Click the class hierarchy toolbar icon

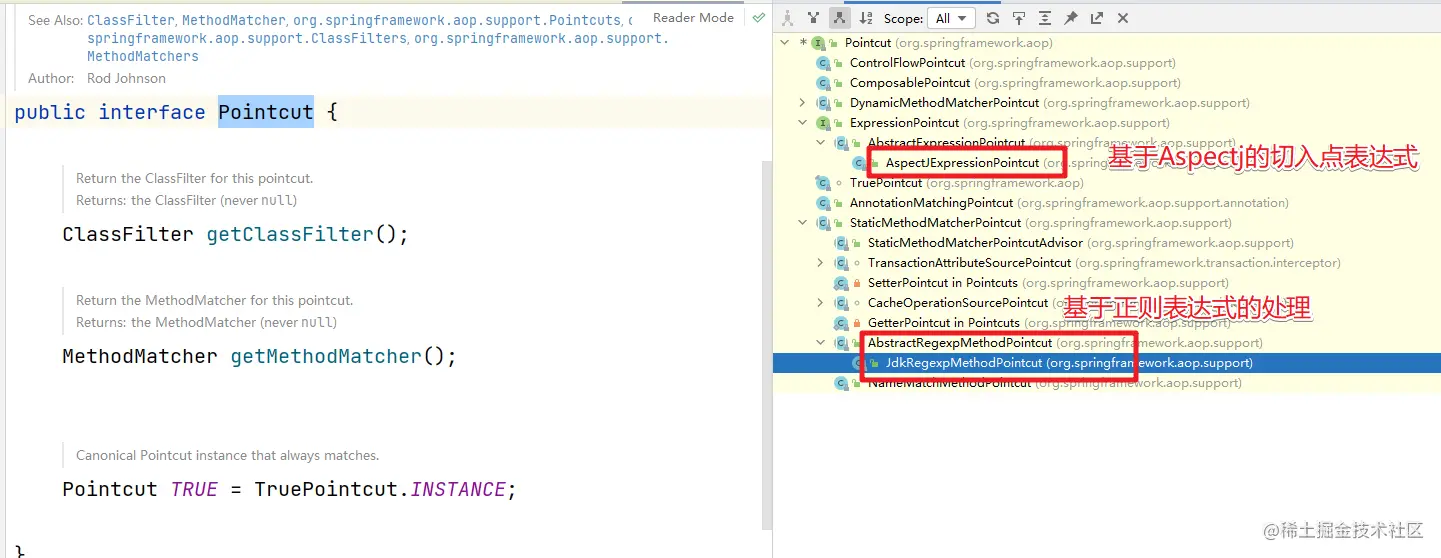[788, 18]
